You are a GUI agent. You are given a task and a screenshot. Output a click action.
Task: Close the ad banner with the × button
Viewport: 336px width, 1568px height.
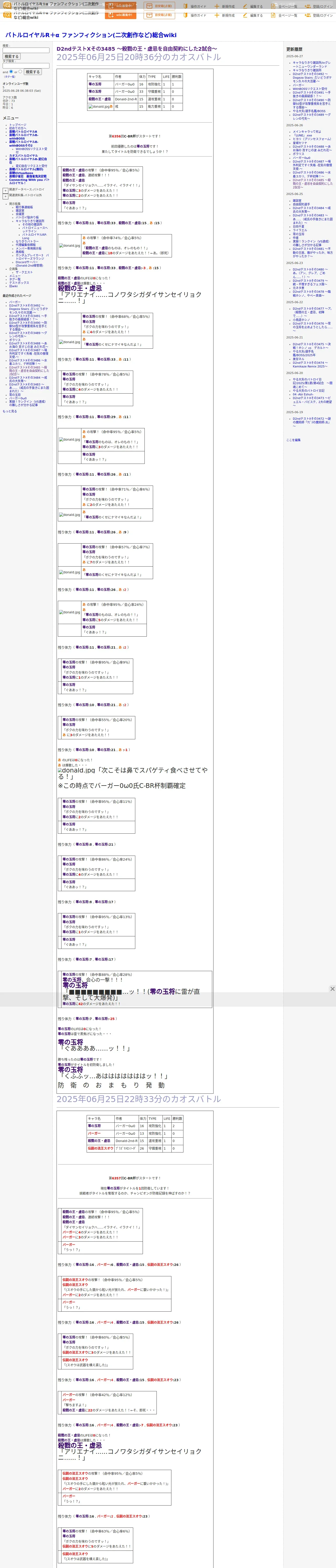tap(332, 989)
